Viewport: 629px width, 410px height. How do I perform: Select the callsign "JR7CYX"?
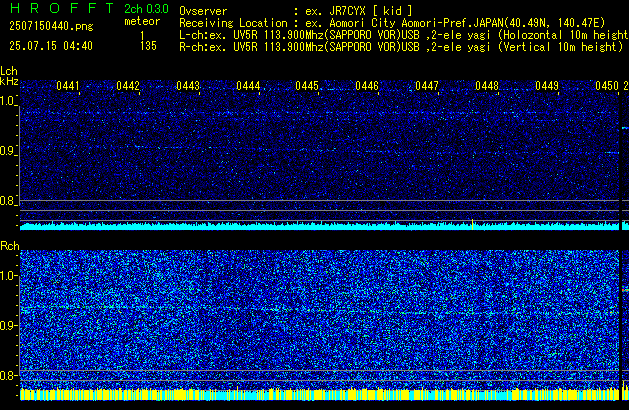(347, 11)
